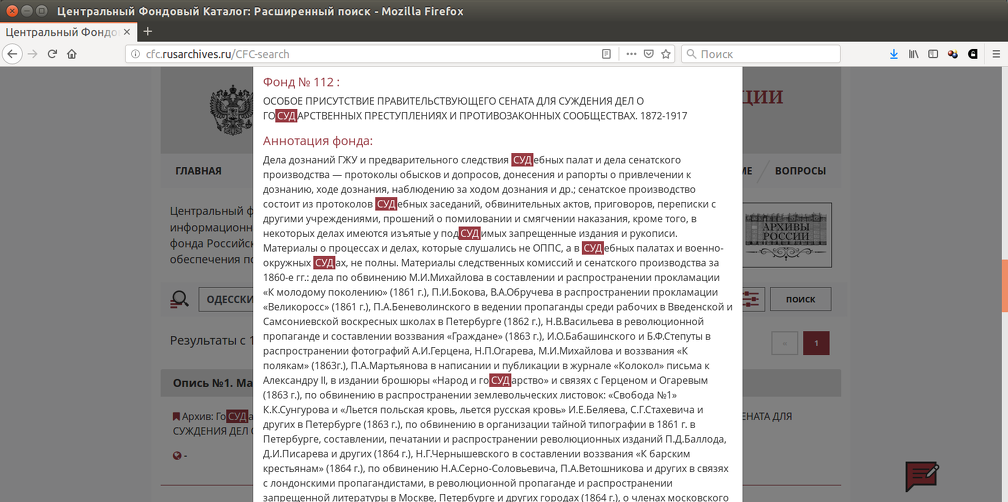The height and width of the screenshot is (502, 1008).
Task: Close the Центральный Фондовый Каталог tab
Action: pyautogui.click(x=127, y=31)
